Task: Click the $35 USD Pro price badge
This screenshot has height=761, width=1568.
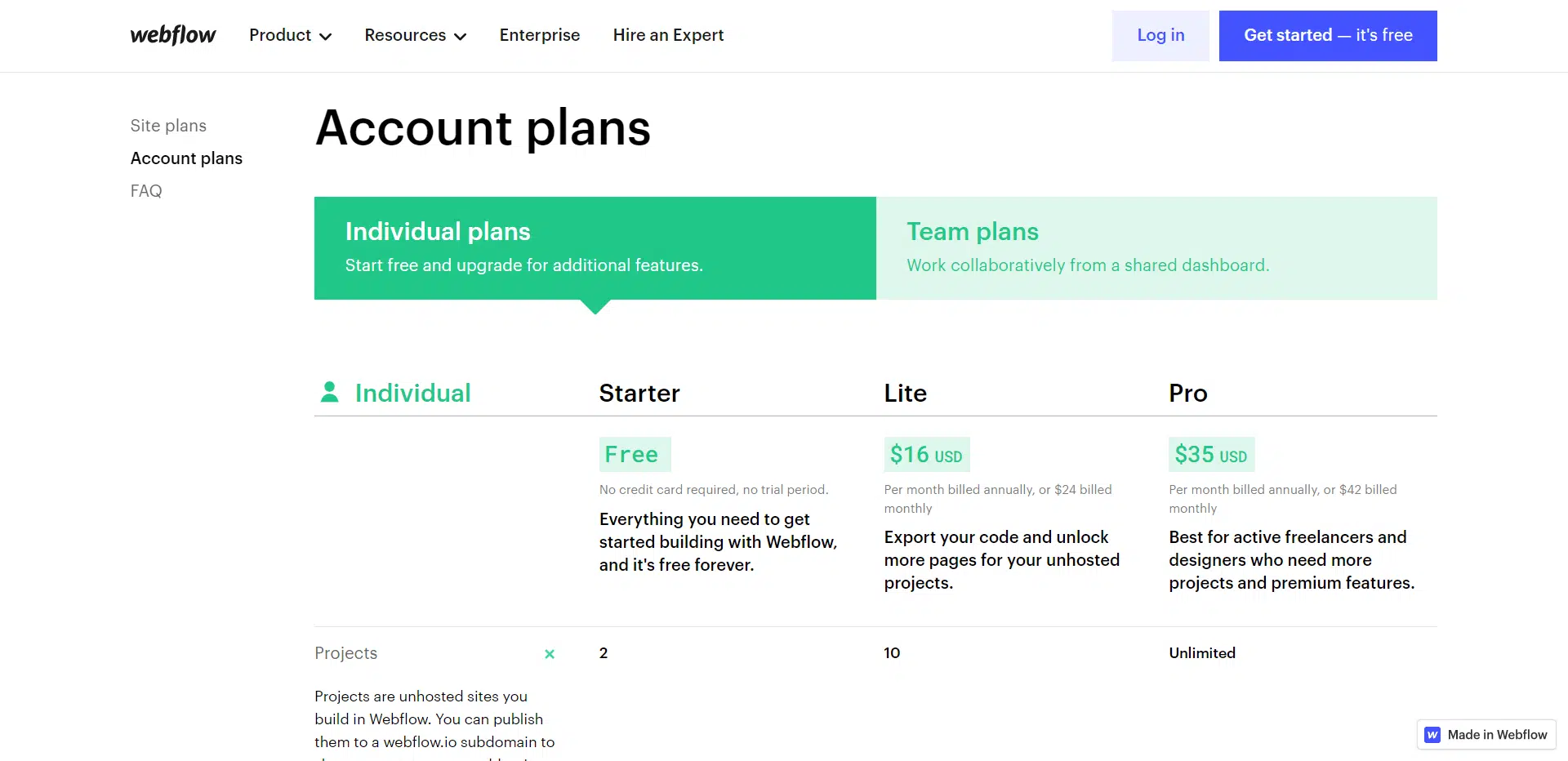Action: pos(1211,455)
